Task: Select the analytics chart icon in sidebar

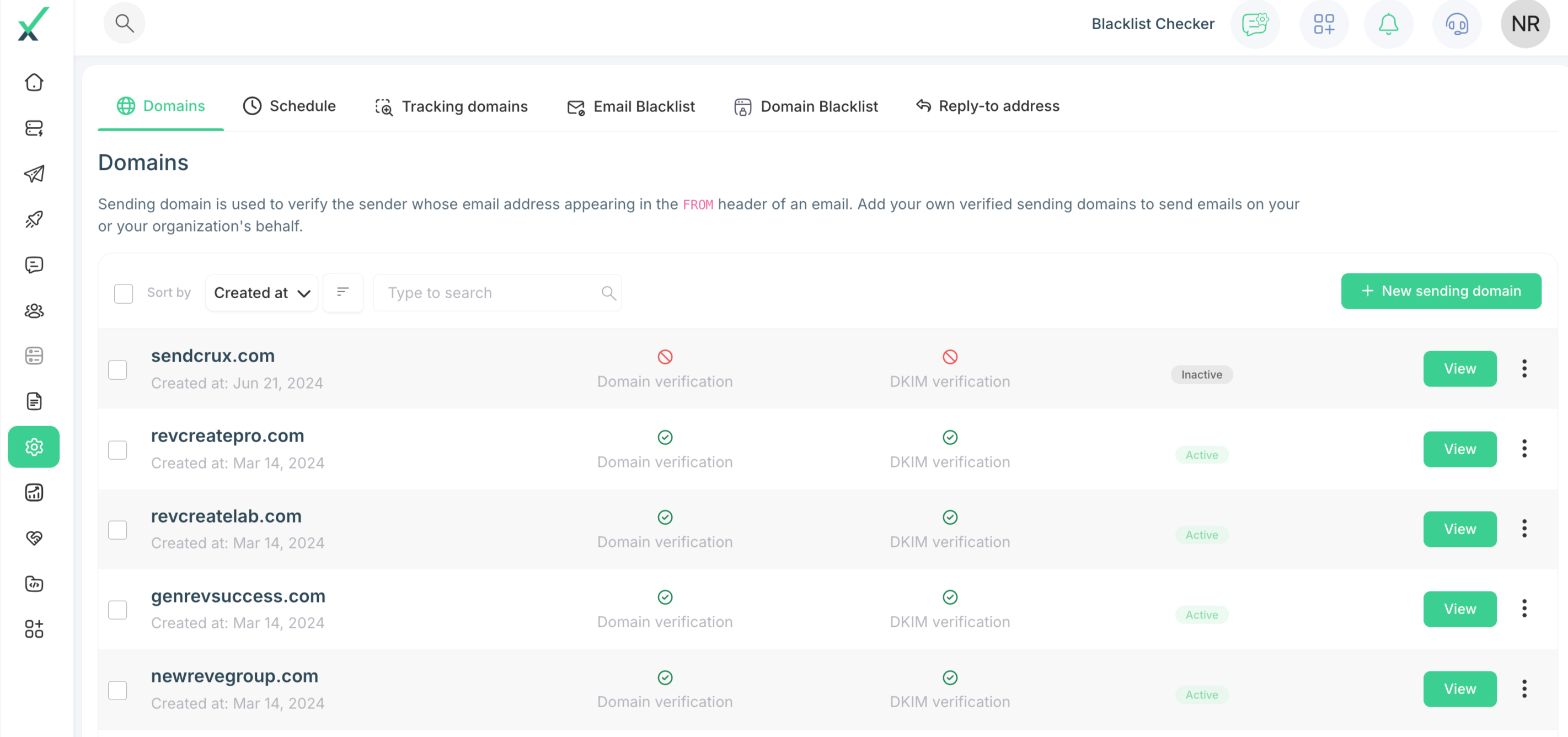Action: [x=34, y=492]
